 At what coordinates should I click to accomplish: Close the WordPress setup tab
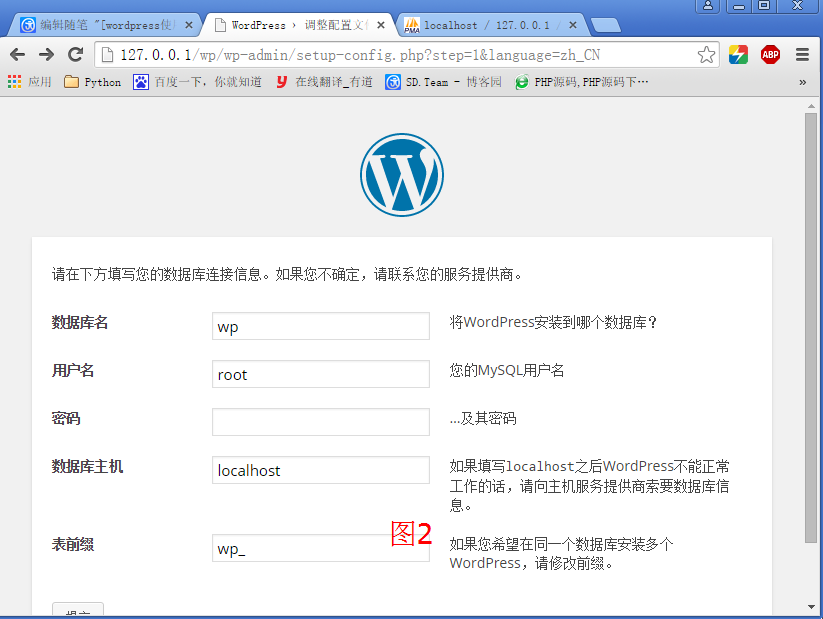(381, 25)
